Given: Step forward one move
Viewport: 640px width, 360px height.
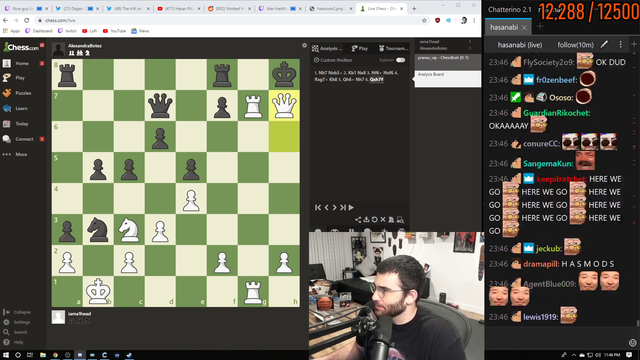Looking at the screenshot, I should click(x=334, y=207).
